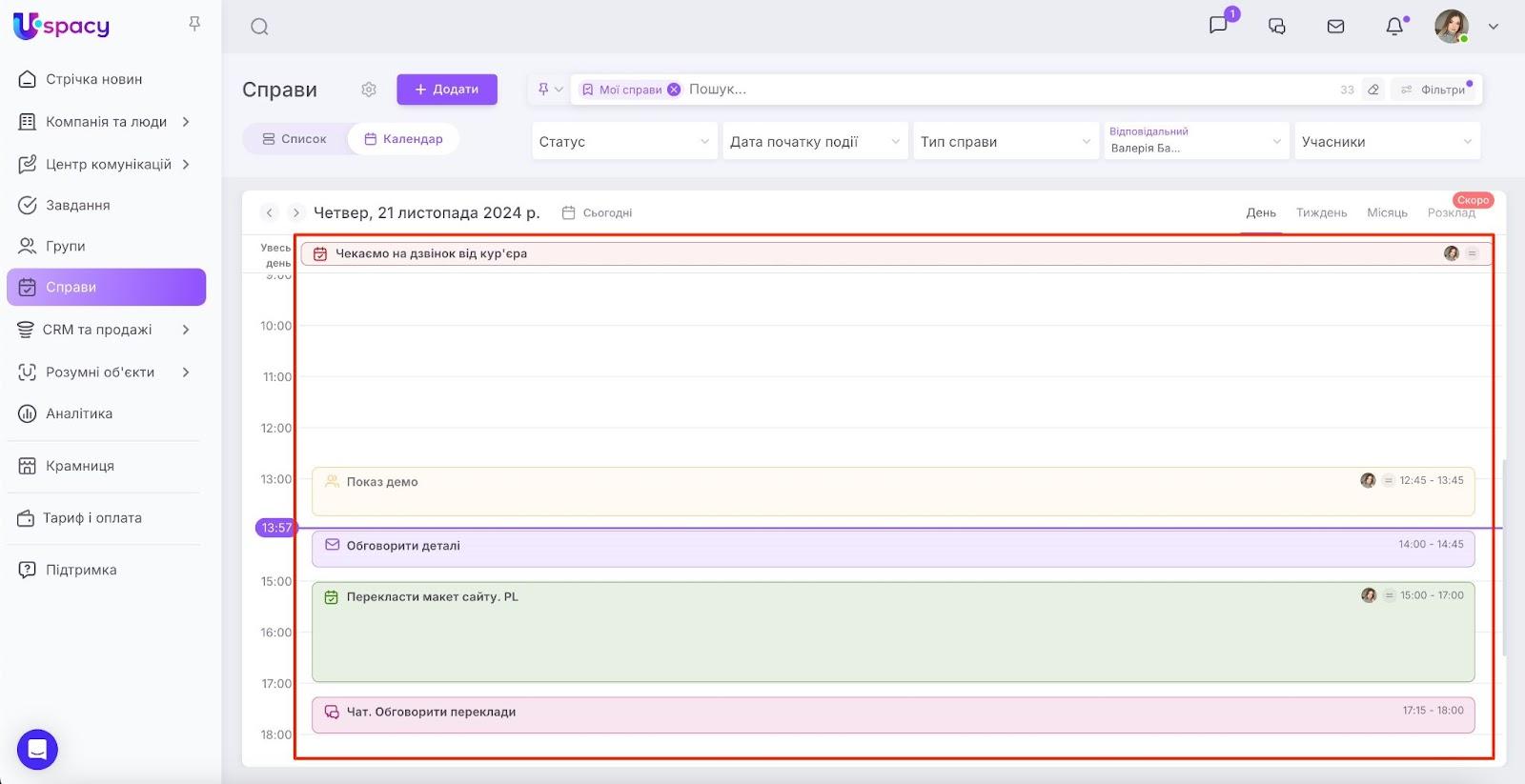Open the mail envelope icon
This screenshot has width=1525, height=784.
[1335, 27]
